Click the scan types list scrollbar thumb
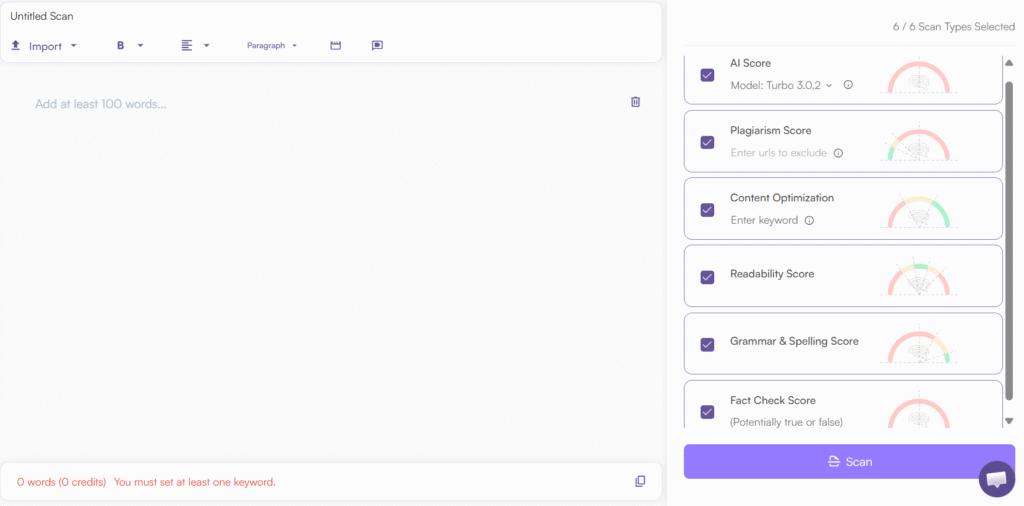 (1009, 242)
